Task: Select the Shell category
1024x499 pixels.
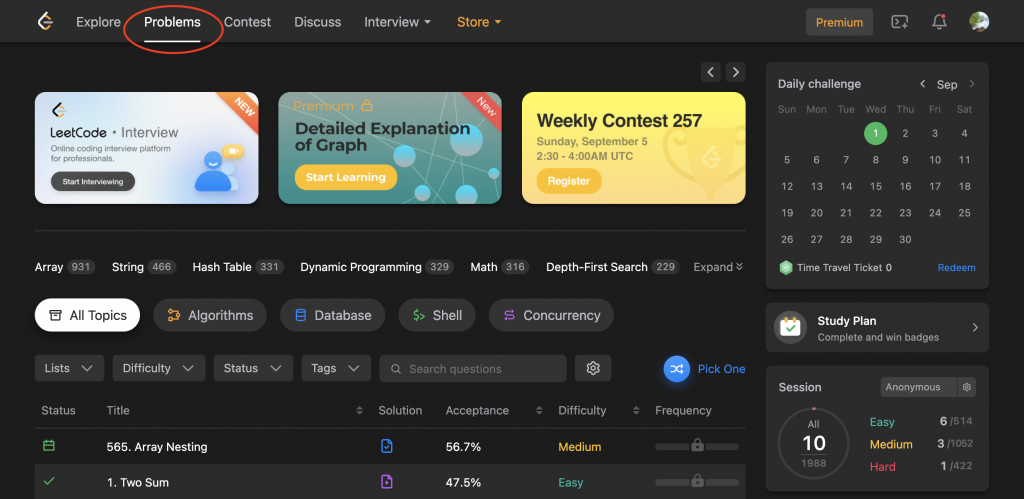Action: [x=437, y=315]
